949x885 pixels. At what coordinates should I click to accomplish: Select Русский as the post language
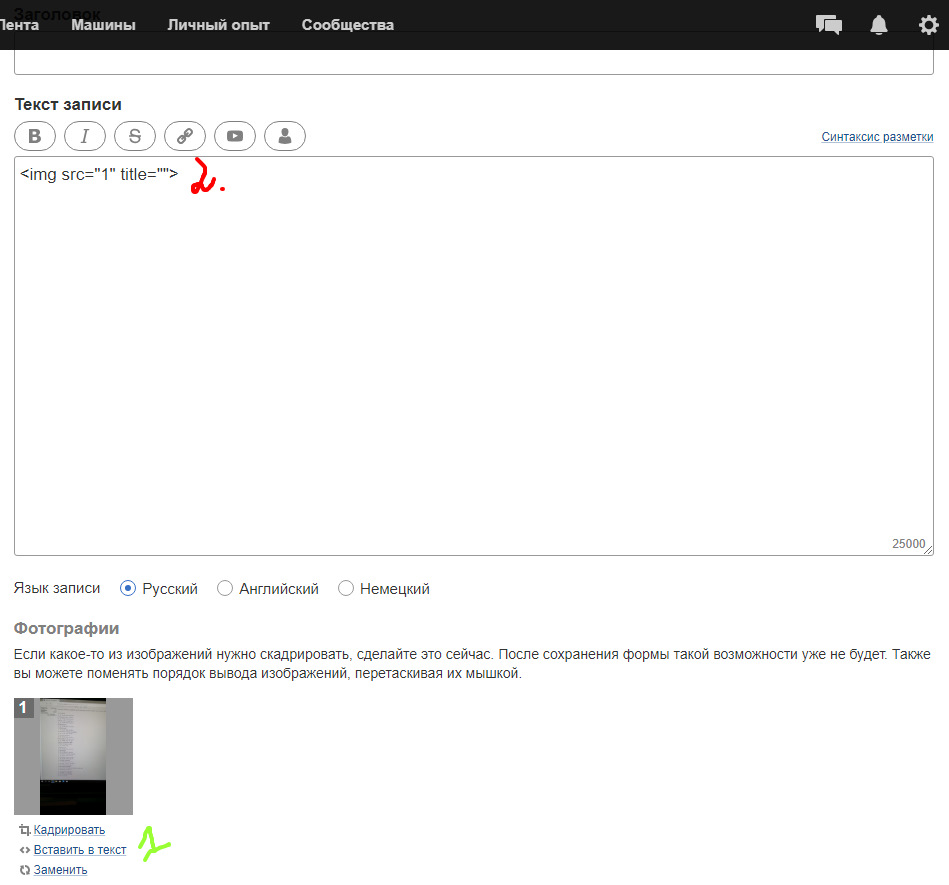128,589
